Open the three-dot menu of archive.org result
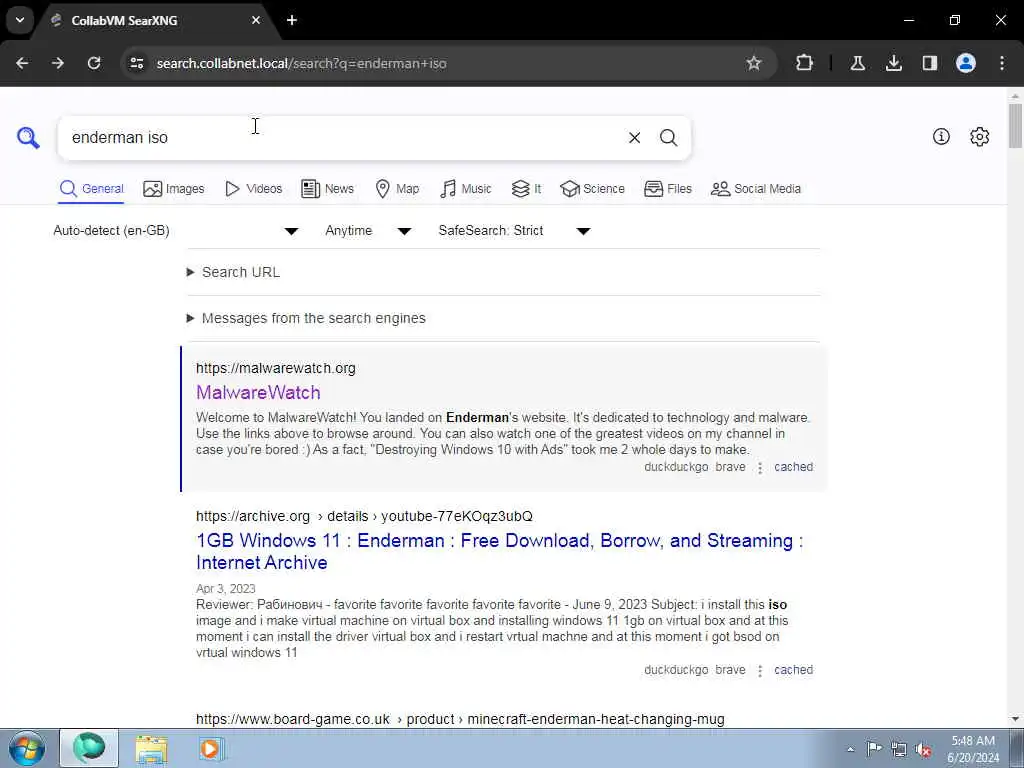This screenshot has height=768, width=1024. click(760, 671)
